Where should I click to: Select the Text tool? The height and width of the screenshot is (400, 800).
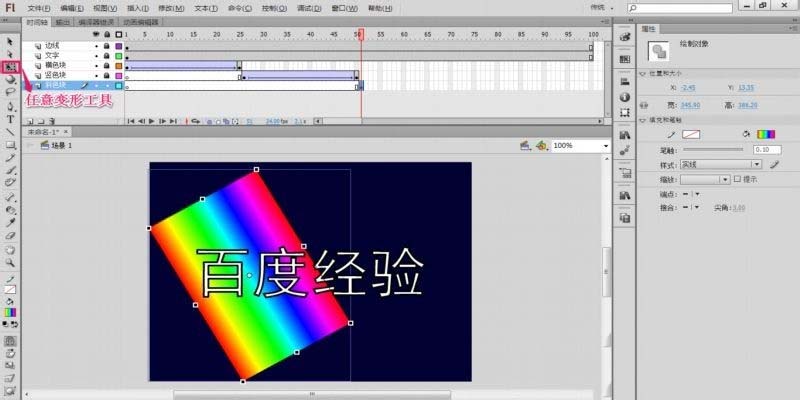click(x=10, y=119)
